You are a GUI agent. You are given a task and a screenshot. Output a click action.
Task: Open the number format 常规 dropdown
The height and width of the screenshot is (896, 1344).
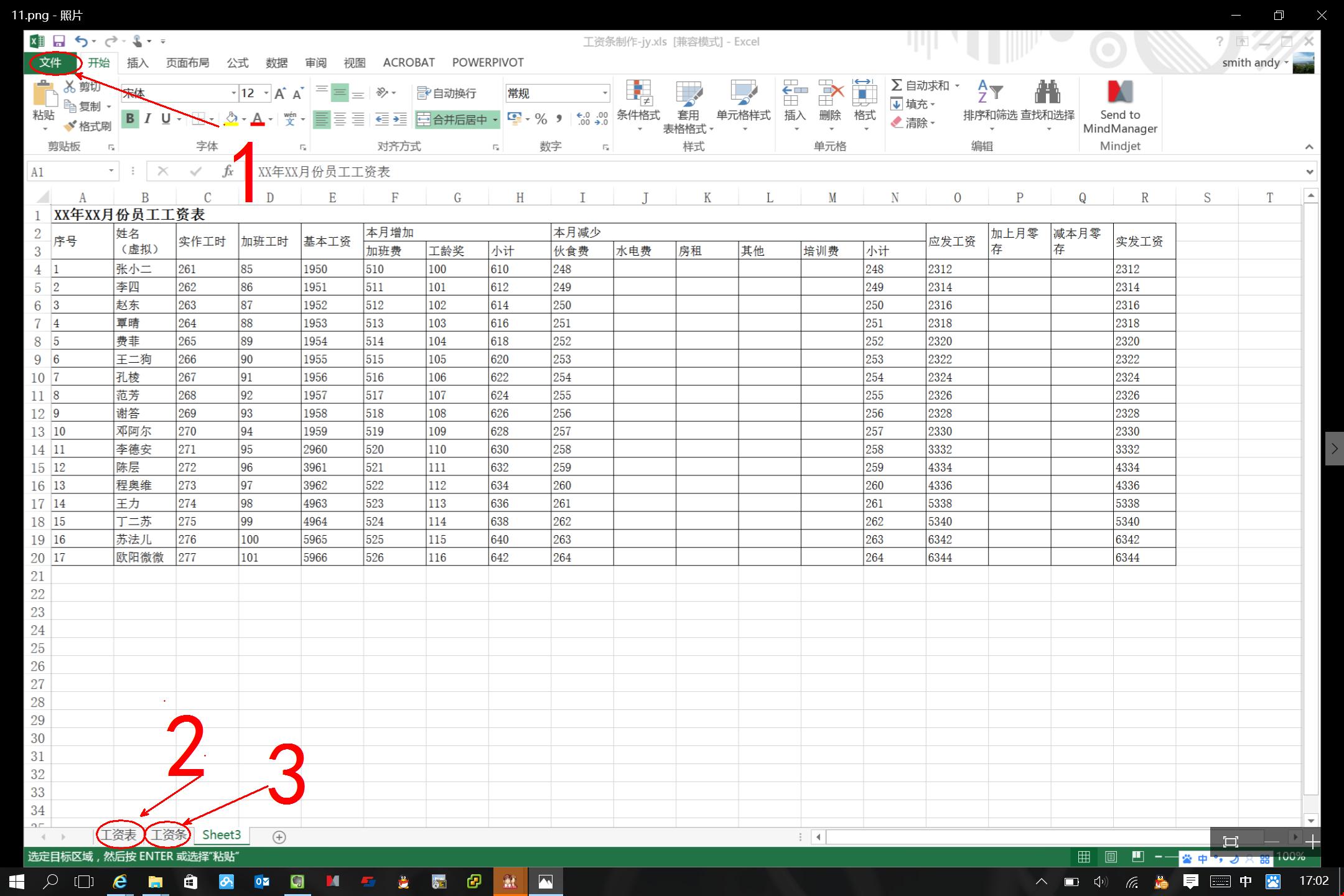pyautogui.click(x=604, y=93)
